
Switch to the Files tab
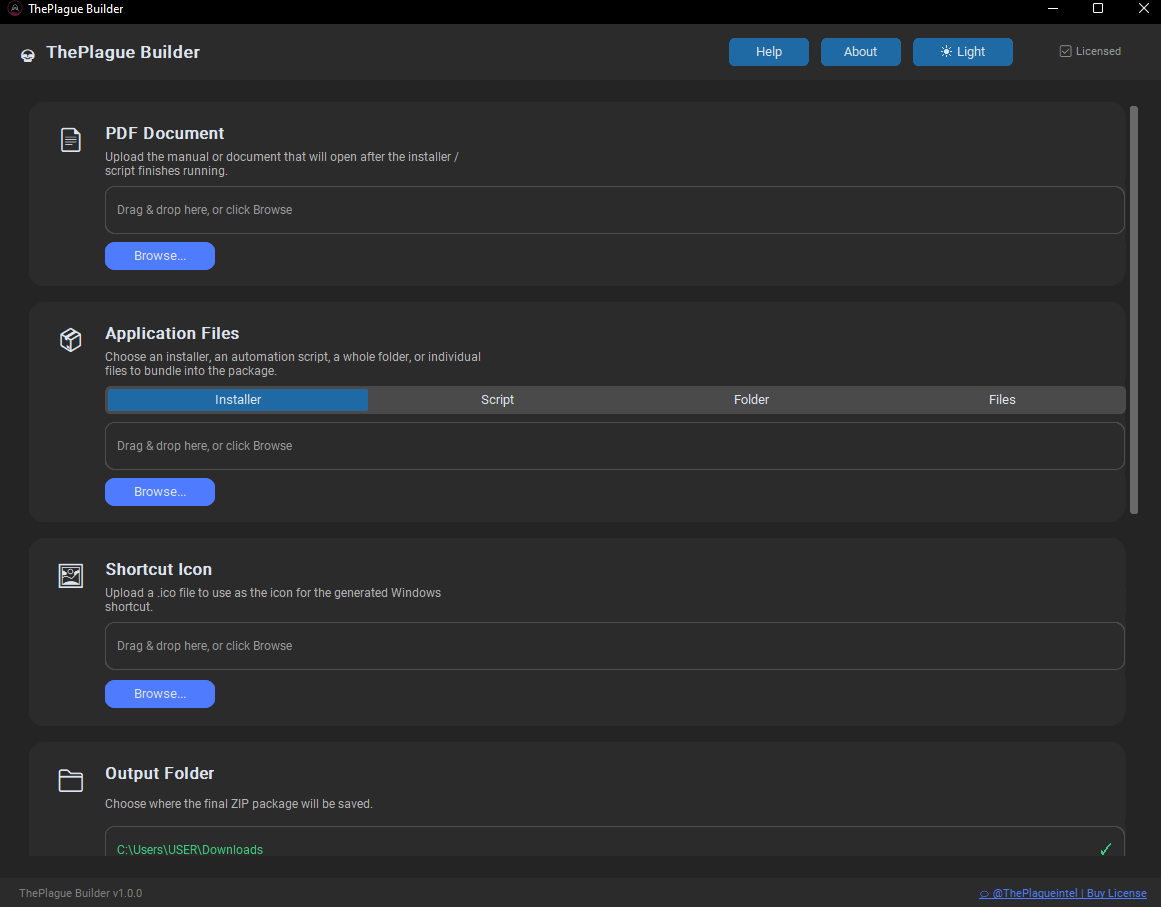pos(1002,400)
